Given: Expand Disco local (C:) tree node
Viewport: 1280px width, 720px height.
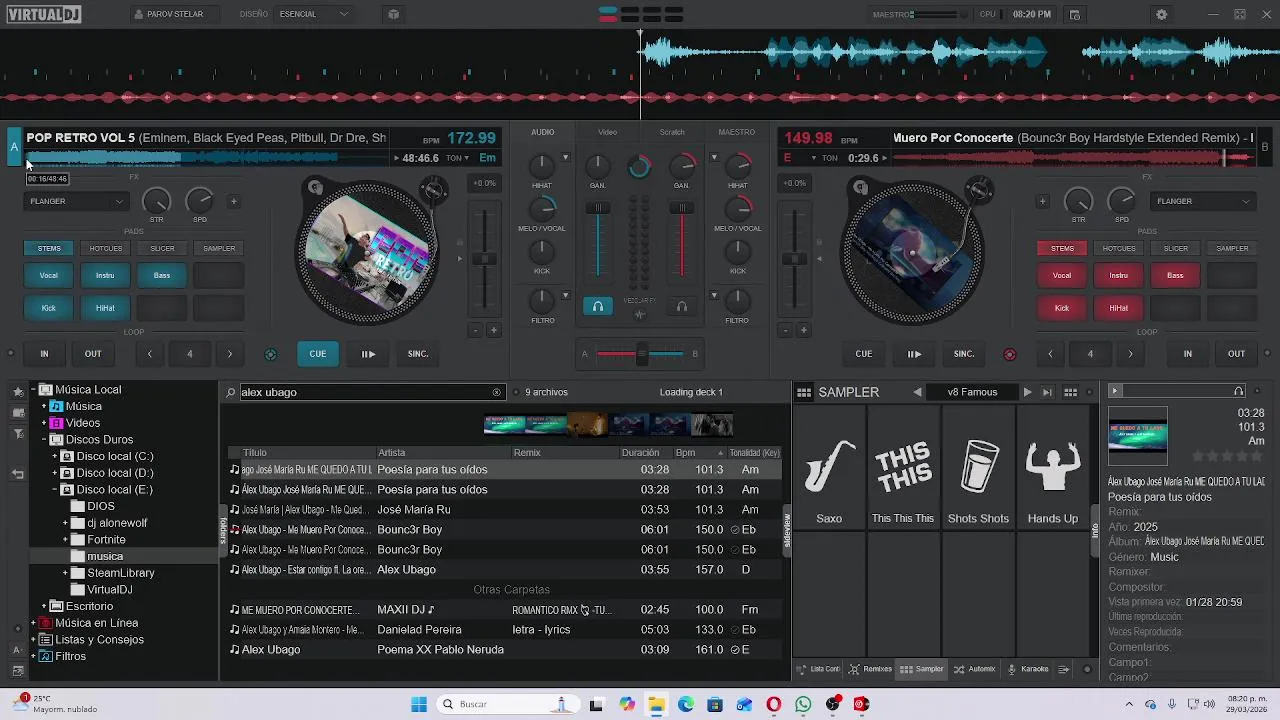Looking at the screenshot, I should [55, 456].
